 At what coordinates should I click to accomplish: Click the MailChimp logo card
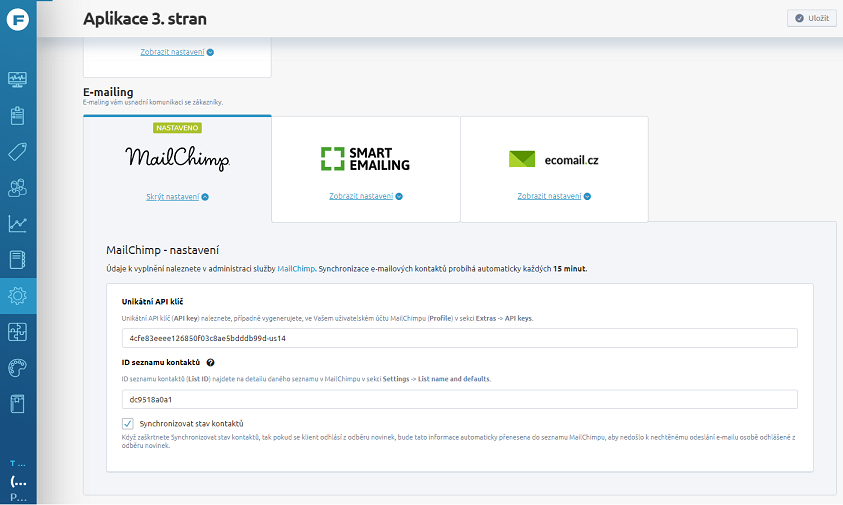[177, 158]
